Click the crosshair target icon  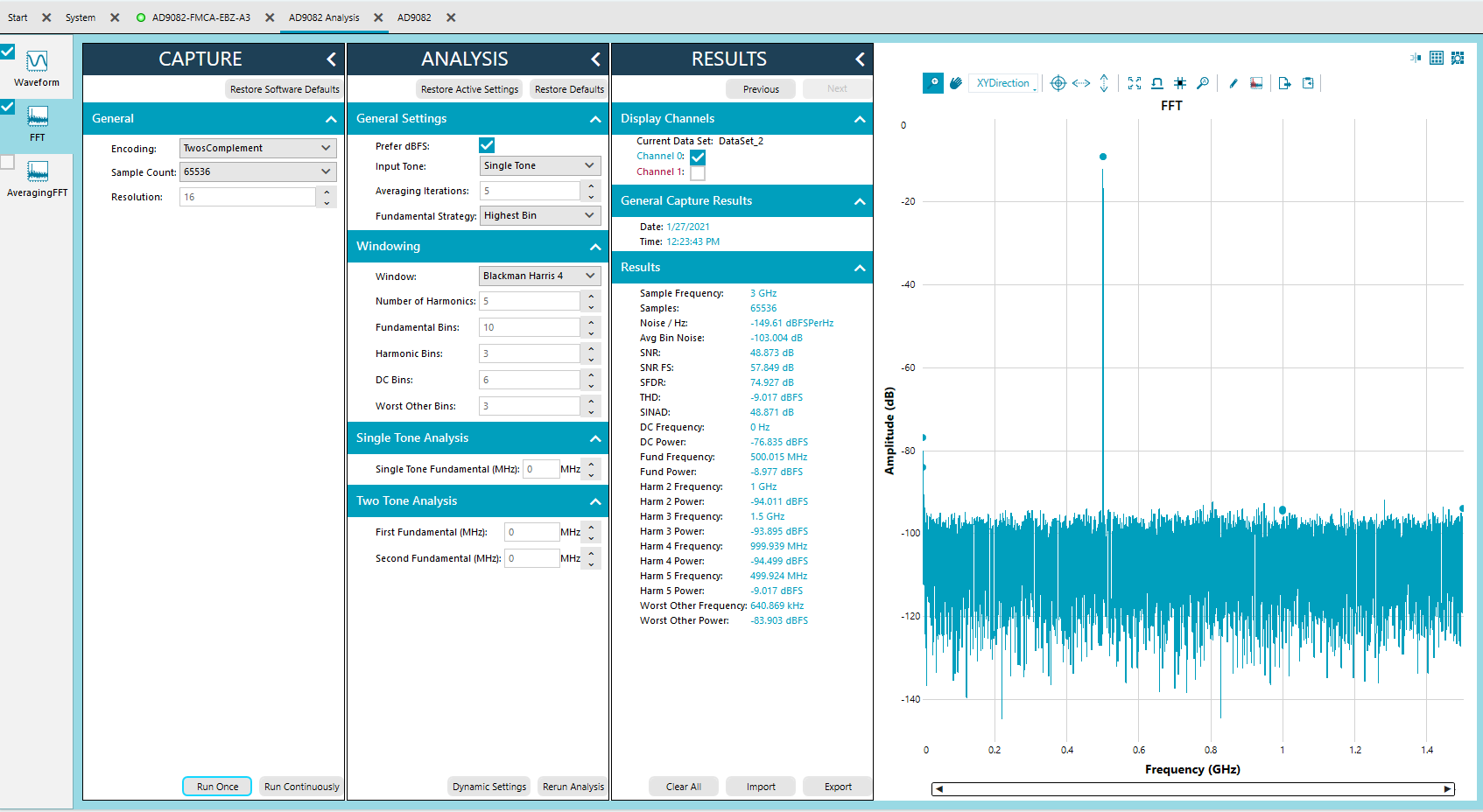[x=1058, y=83]
